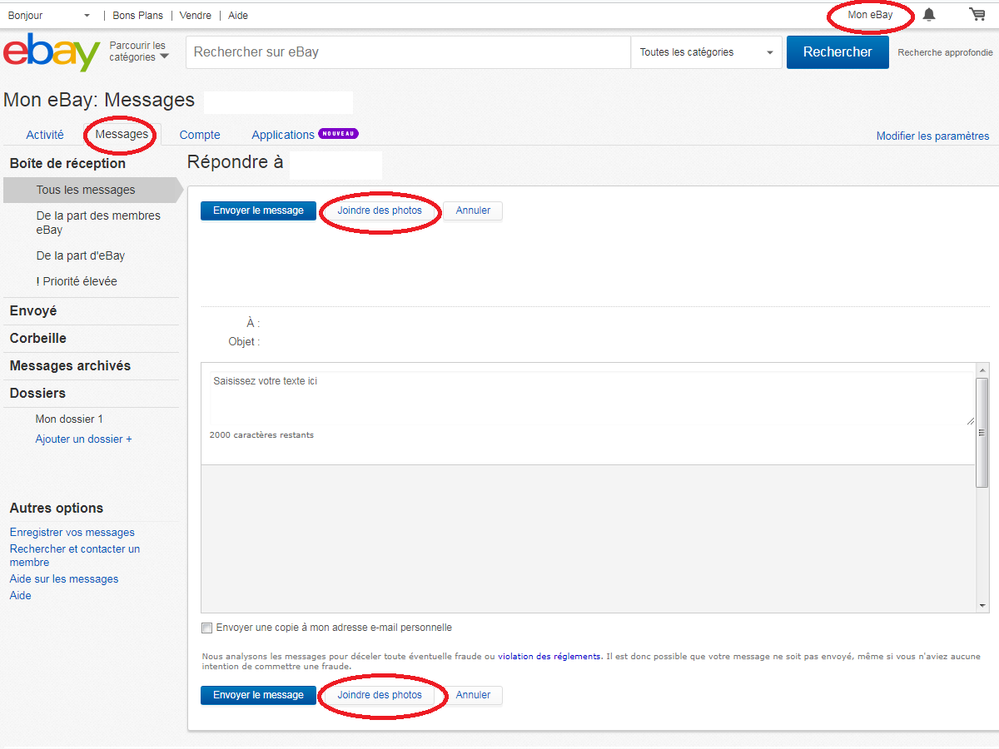Open Aide sur les messages link
The image size is (999, 749).
[64, 579]
